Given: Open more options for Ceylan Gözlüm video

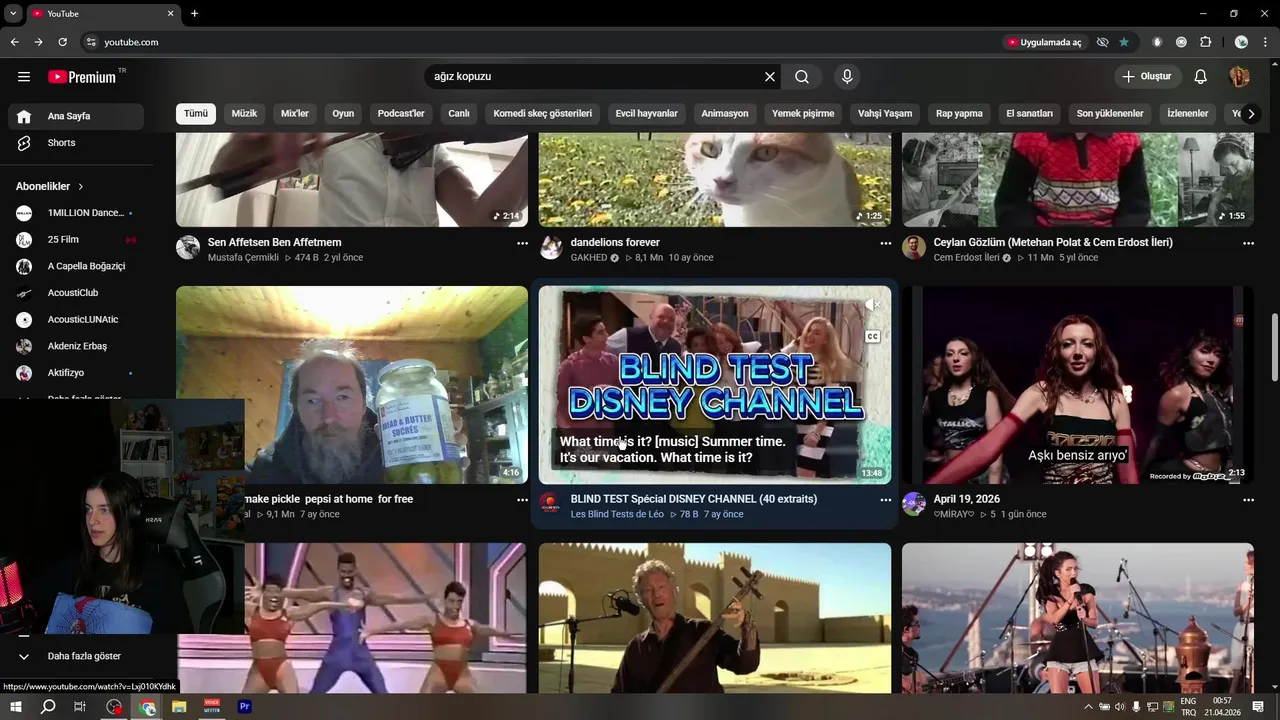Looking at the screenshot, I should pos(1248,243).
